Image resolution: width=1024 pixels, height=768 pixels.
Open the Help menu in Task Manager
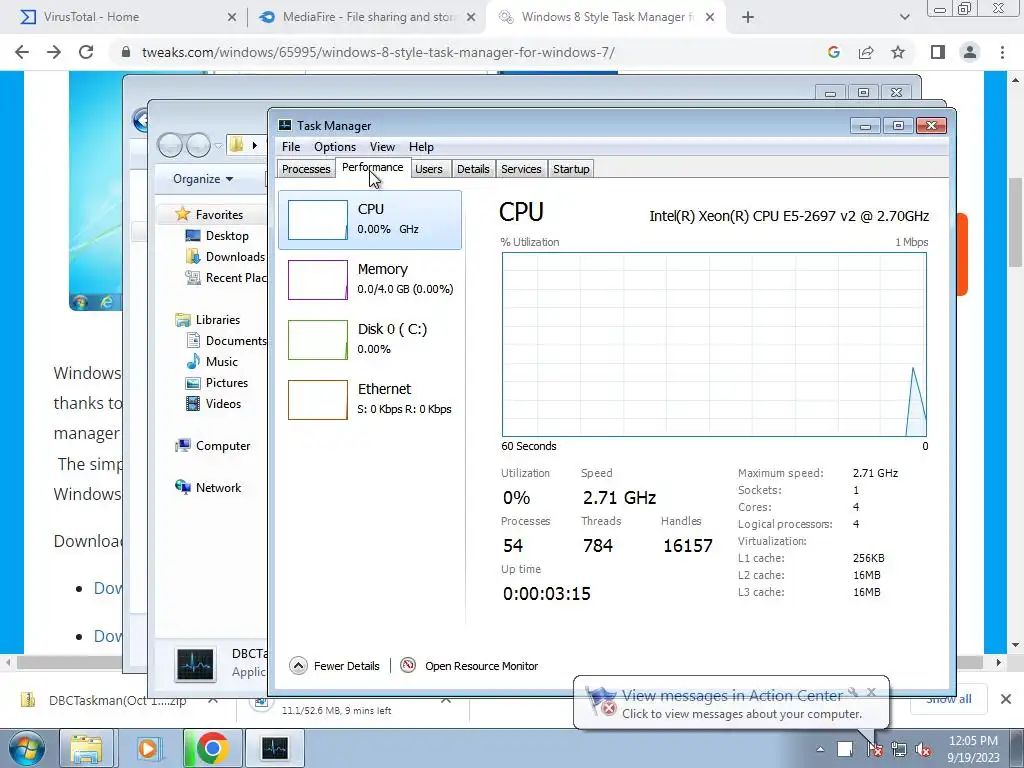point(421,147)
